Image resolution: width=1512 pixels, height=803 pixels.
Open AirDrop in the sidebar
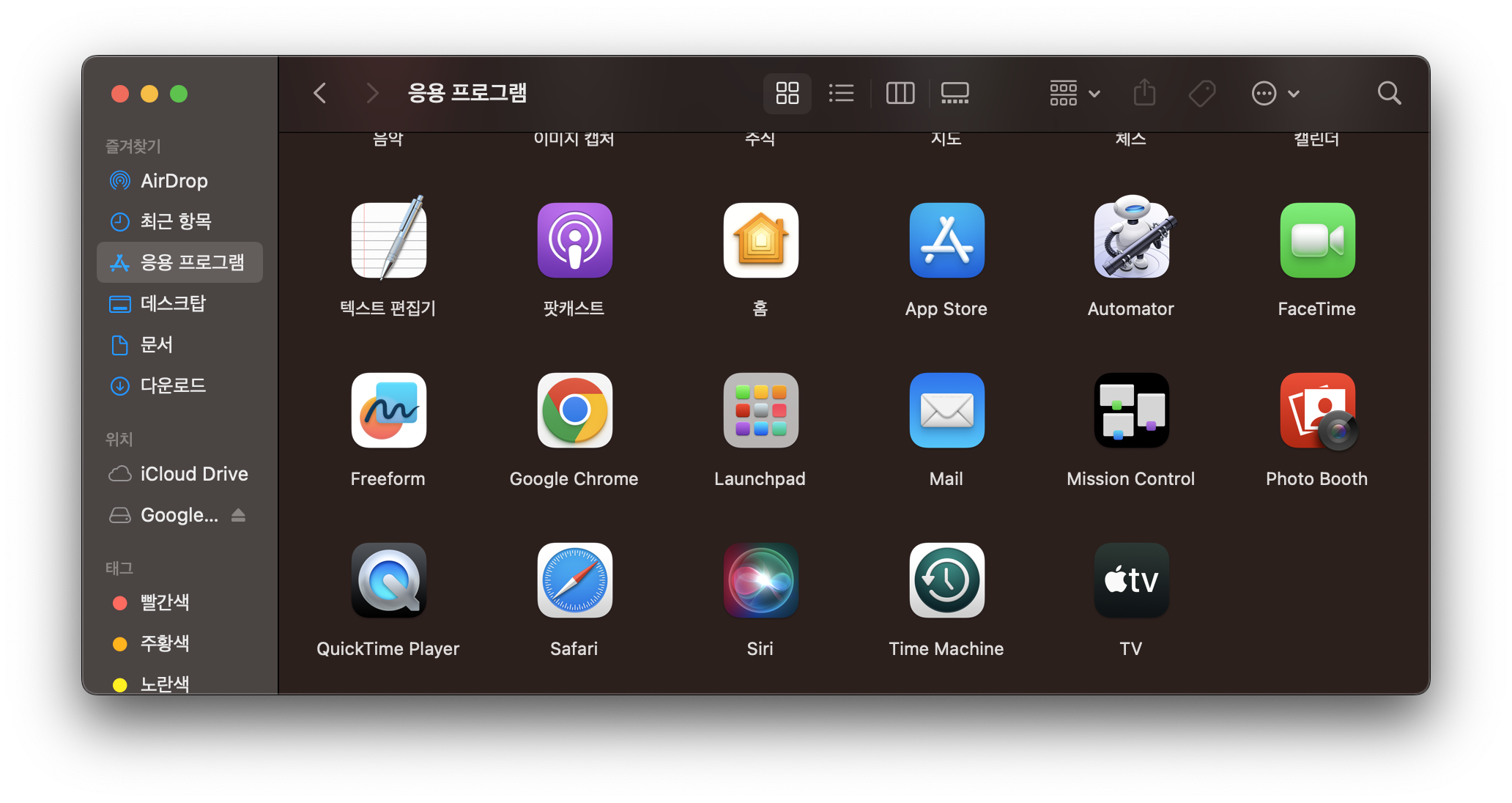click(173, 180)
